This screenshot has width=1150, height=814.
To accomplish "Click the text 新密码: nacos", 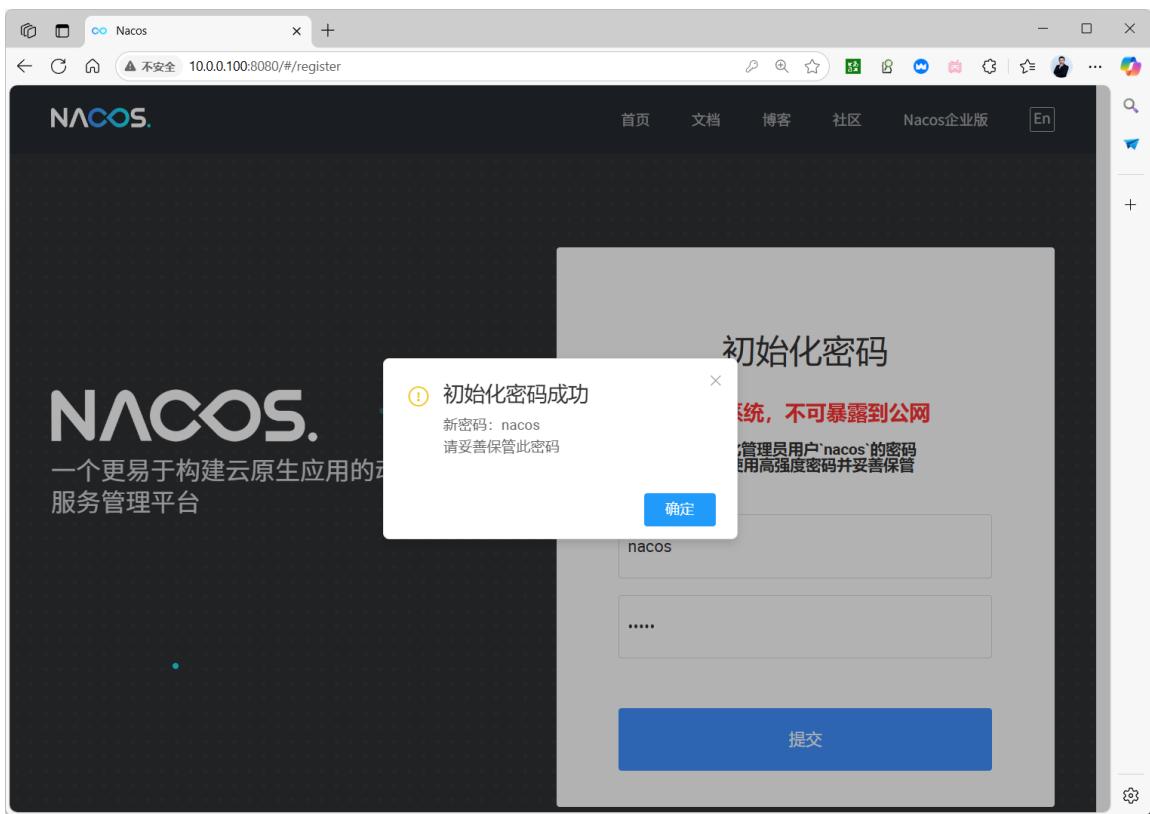I will (x=491, y=425).
